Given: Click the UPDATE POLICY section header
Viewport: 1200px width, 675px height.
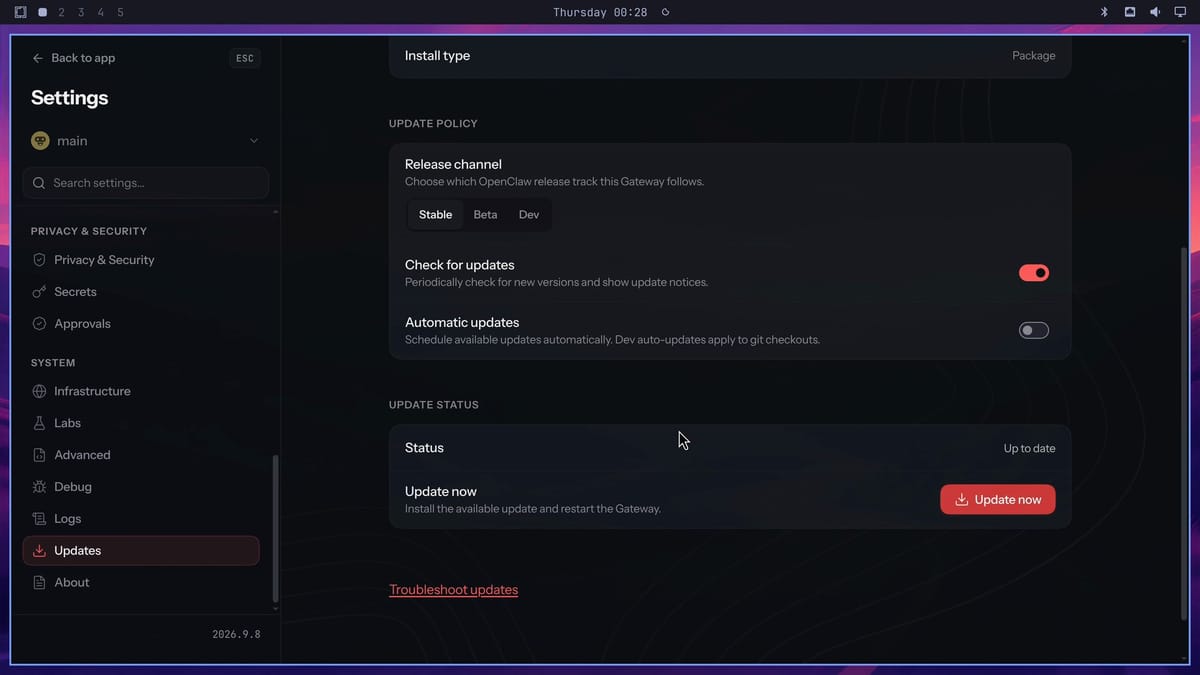Looking at the screenshot, I should tap(433, 124).
